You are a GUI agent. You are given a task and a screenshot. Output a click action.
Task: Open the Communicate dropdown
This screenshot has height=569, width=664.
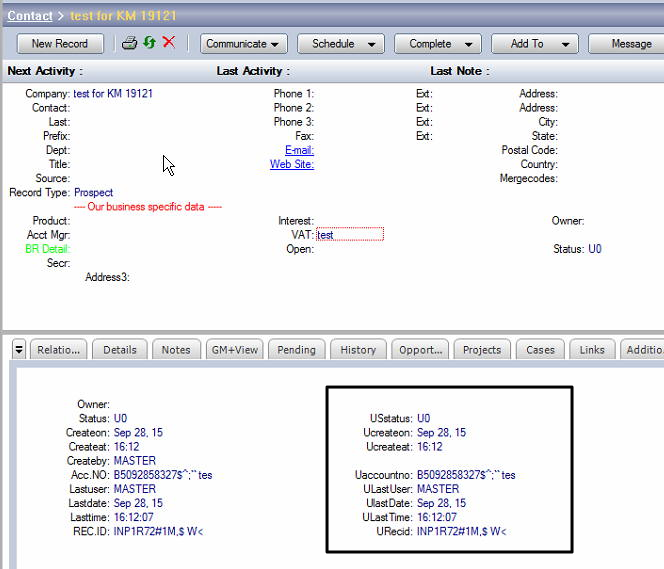pyautogui.click(x=244, y=44)
